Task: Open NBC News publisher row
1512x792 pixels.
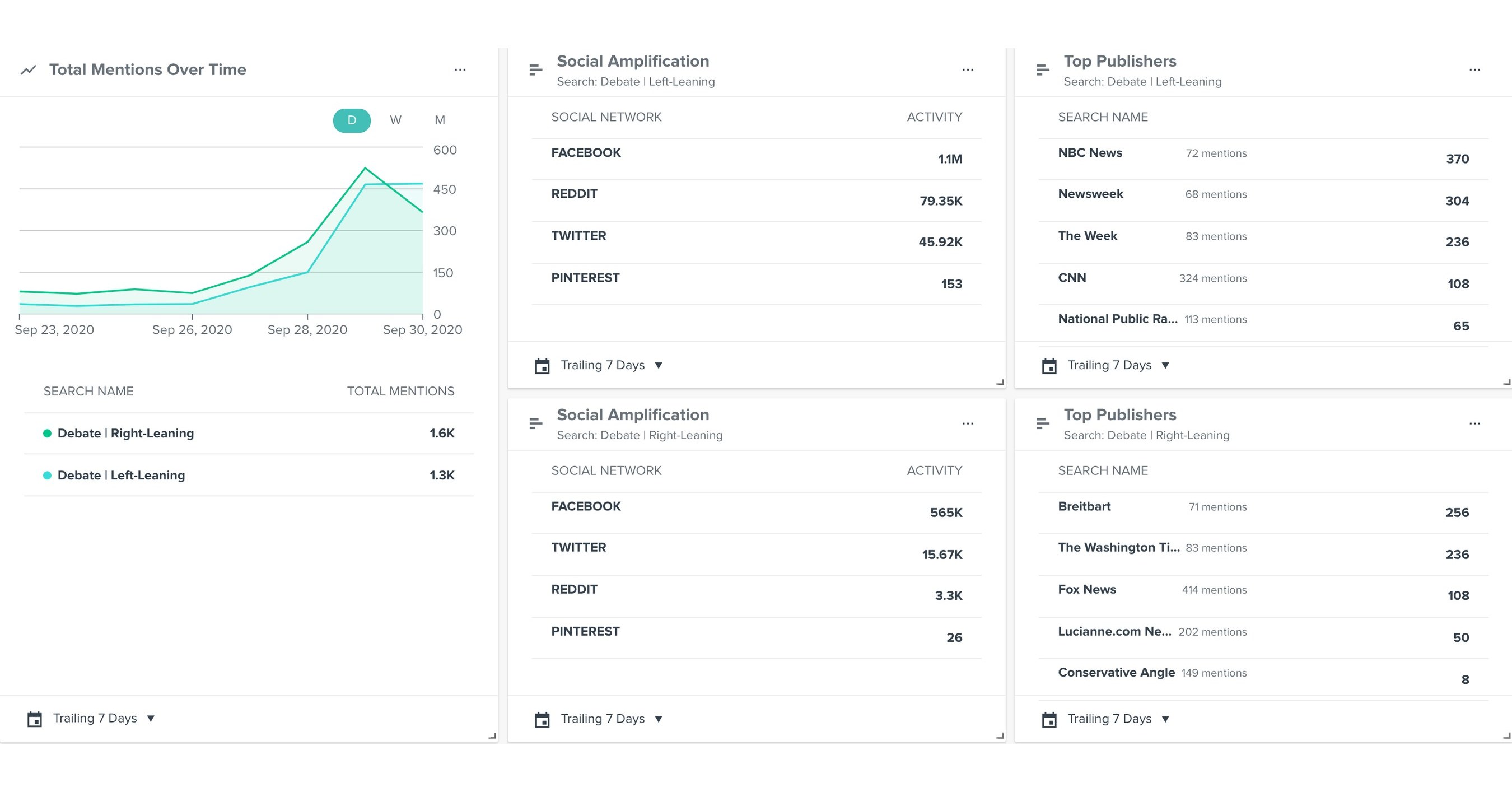Action: coord(1089,153)
